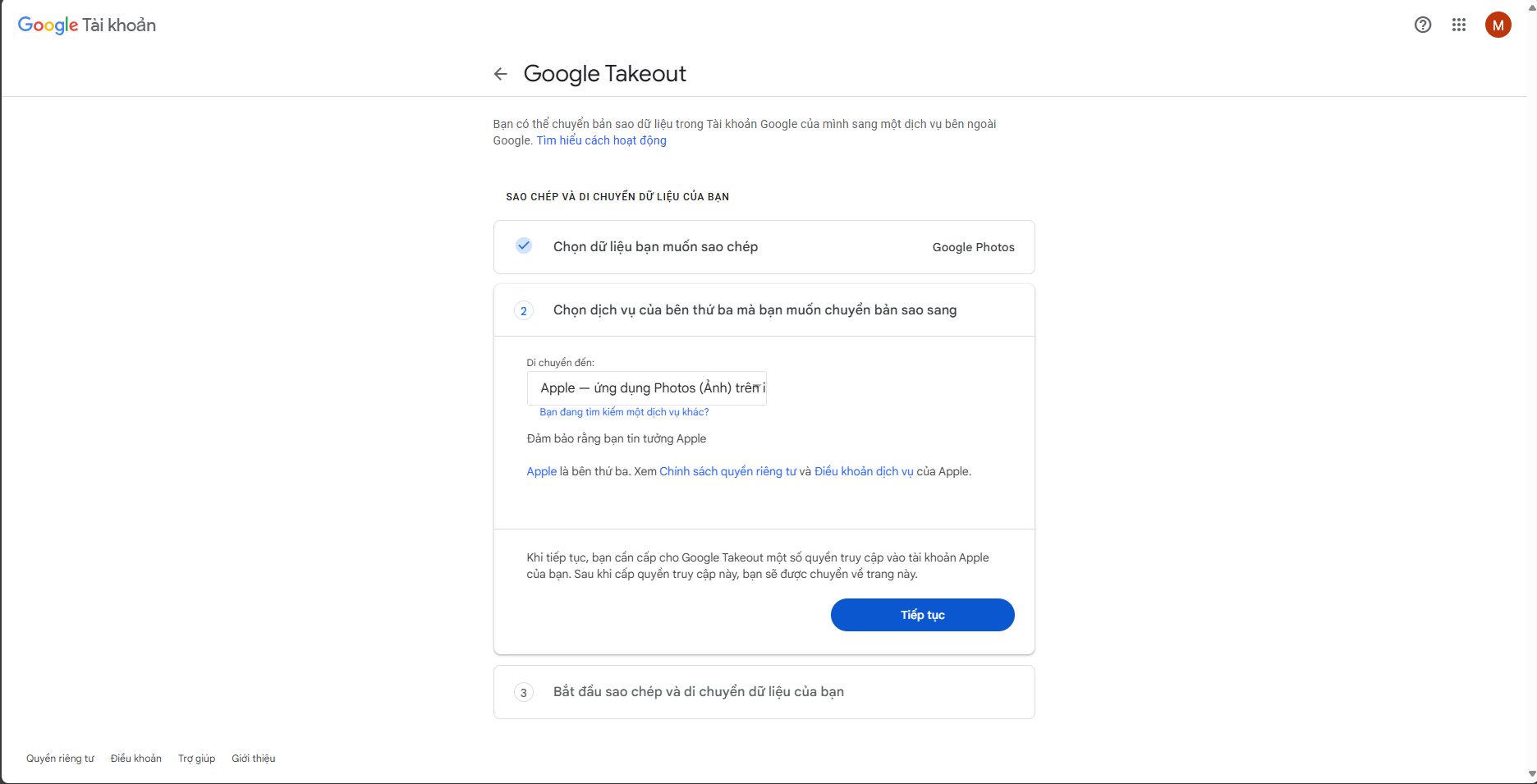Open the 'Di chuyển đến' destination dropdown

pyautogui.click(x=647, y=388)
